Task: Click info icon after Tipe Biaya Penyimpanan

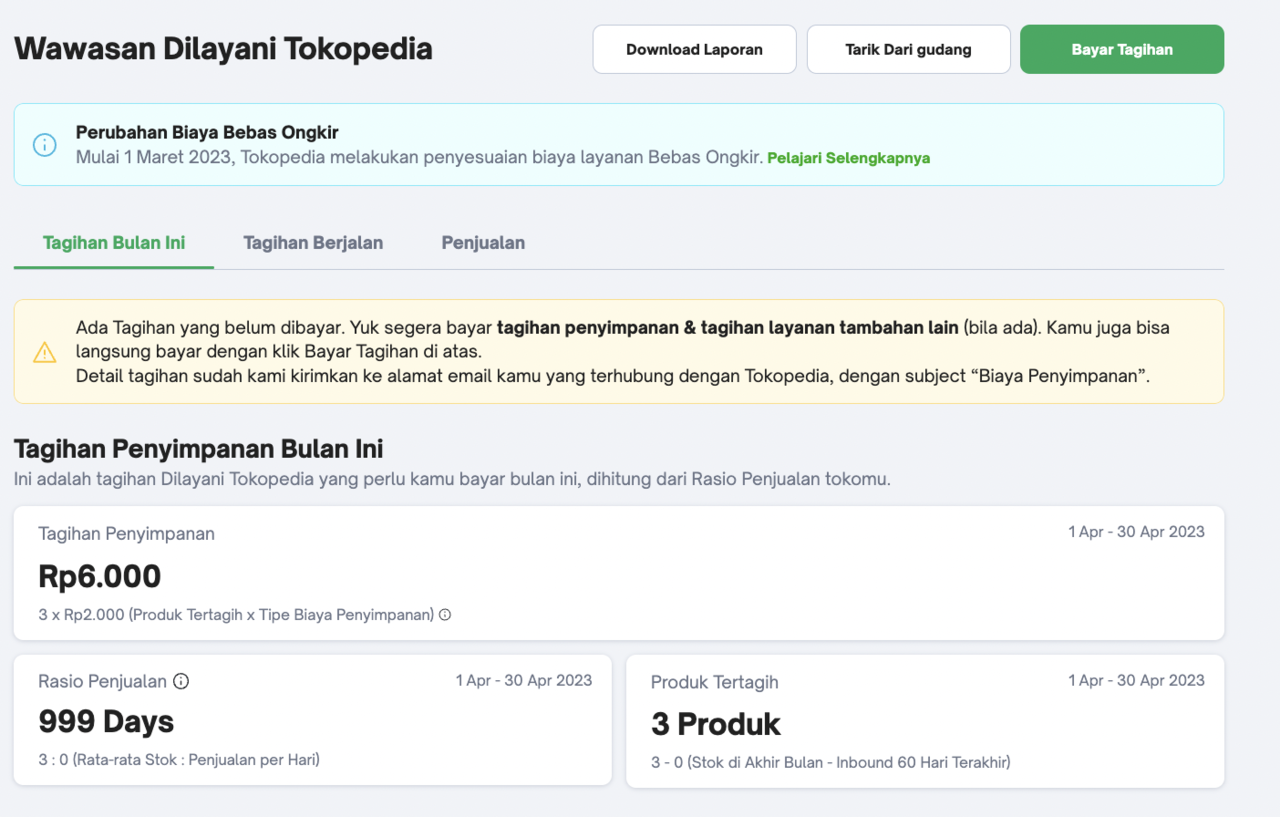Action: coord(445,615)
